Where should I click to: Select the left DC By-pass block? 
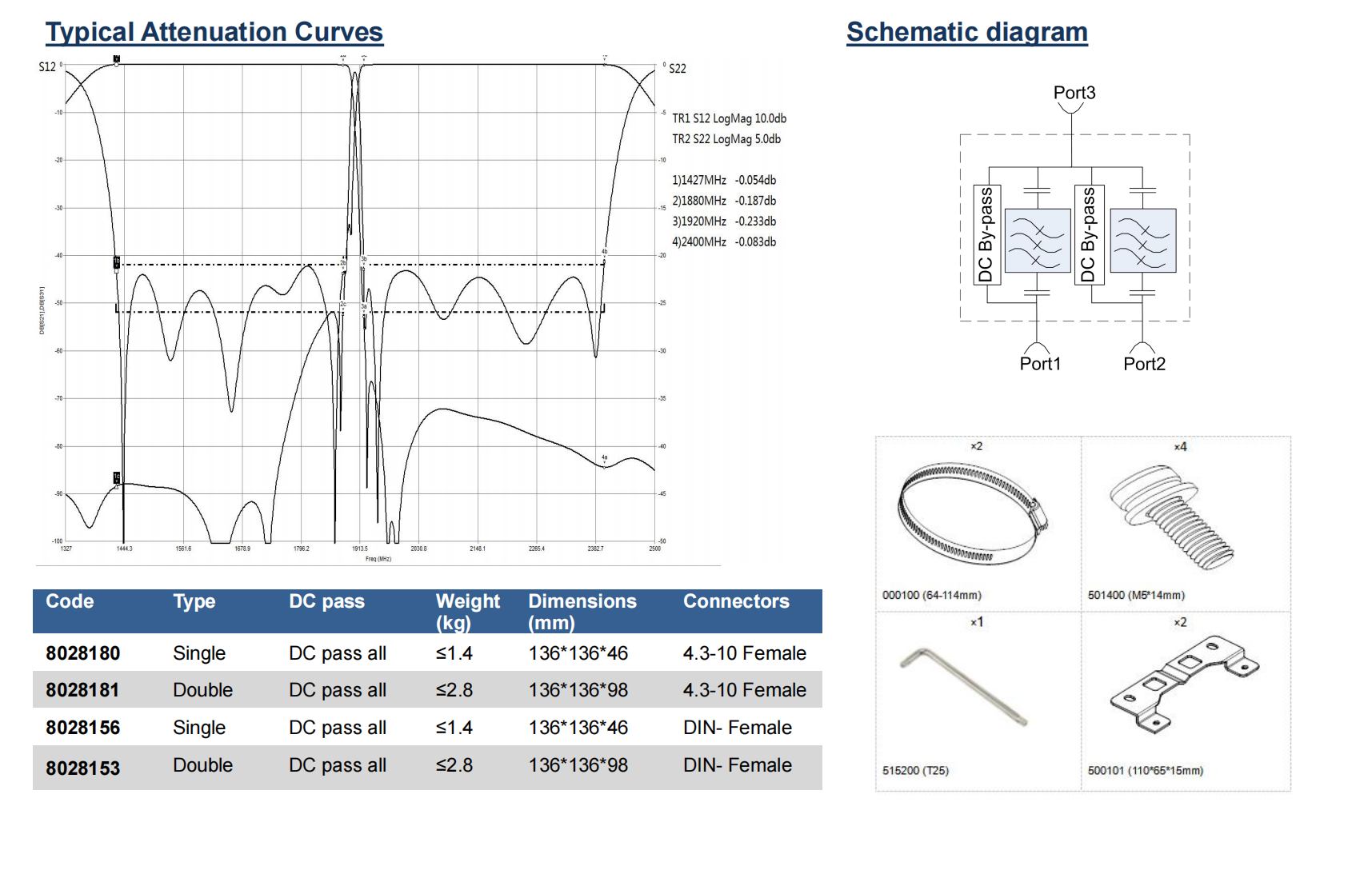click(x=986, y=235)
